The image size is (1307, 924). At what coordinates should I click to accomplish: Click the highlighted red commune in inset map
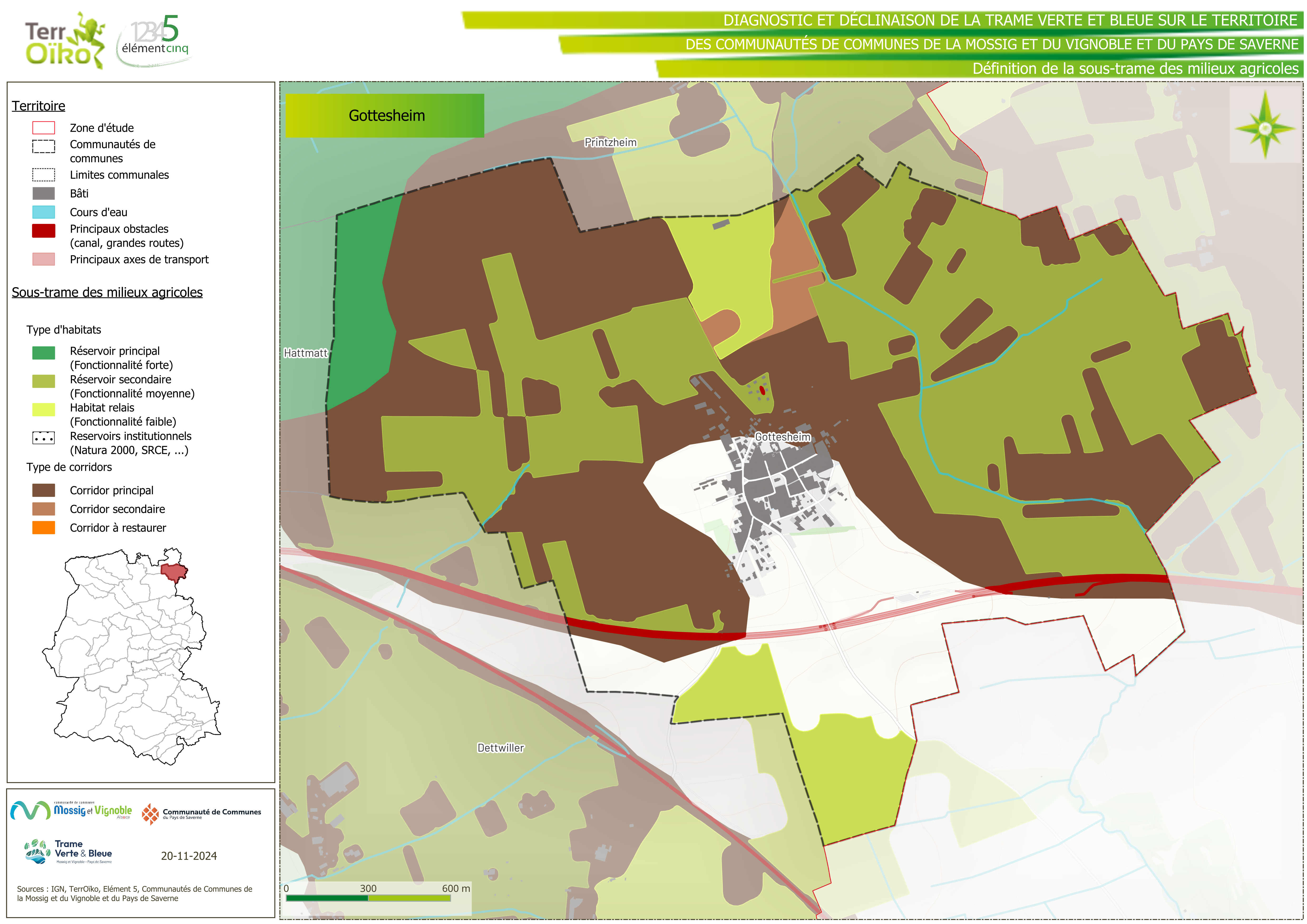coord(174,571)
